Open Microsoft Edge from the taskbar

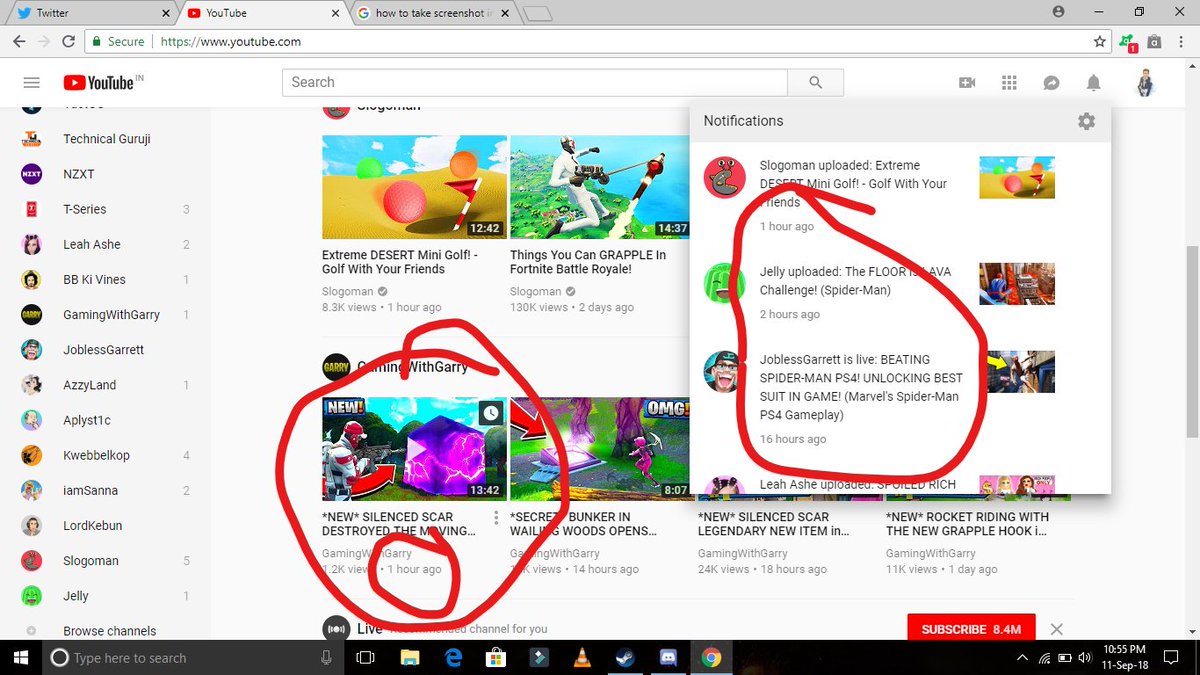coord(453,657)
